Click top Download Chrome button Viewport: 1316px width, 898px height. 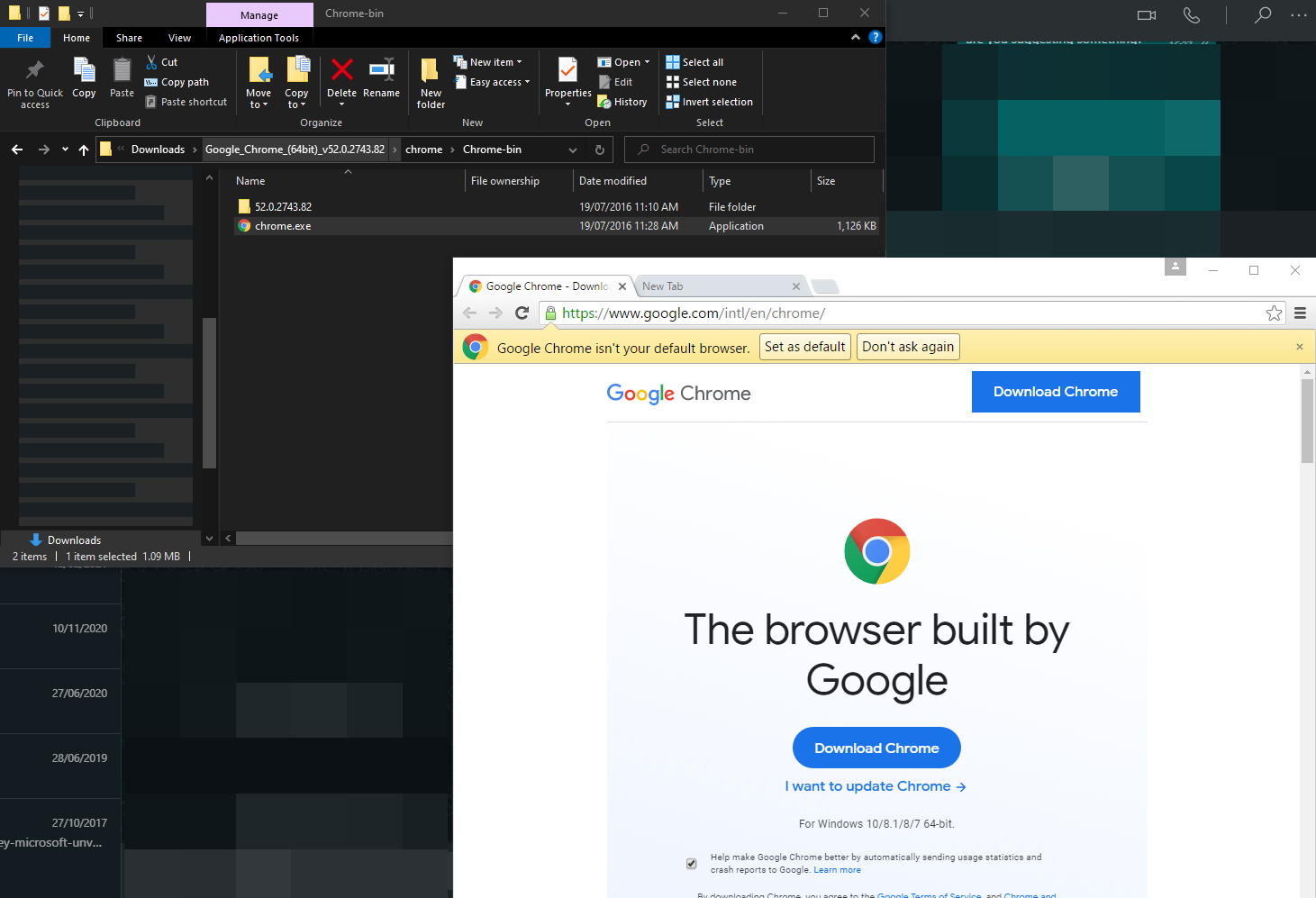click(1056, 392)
